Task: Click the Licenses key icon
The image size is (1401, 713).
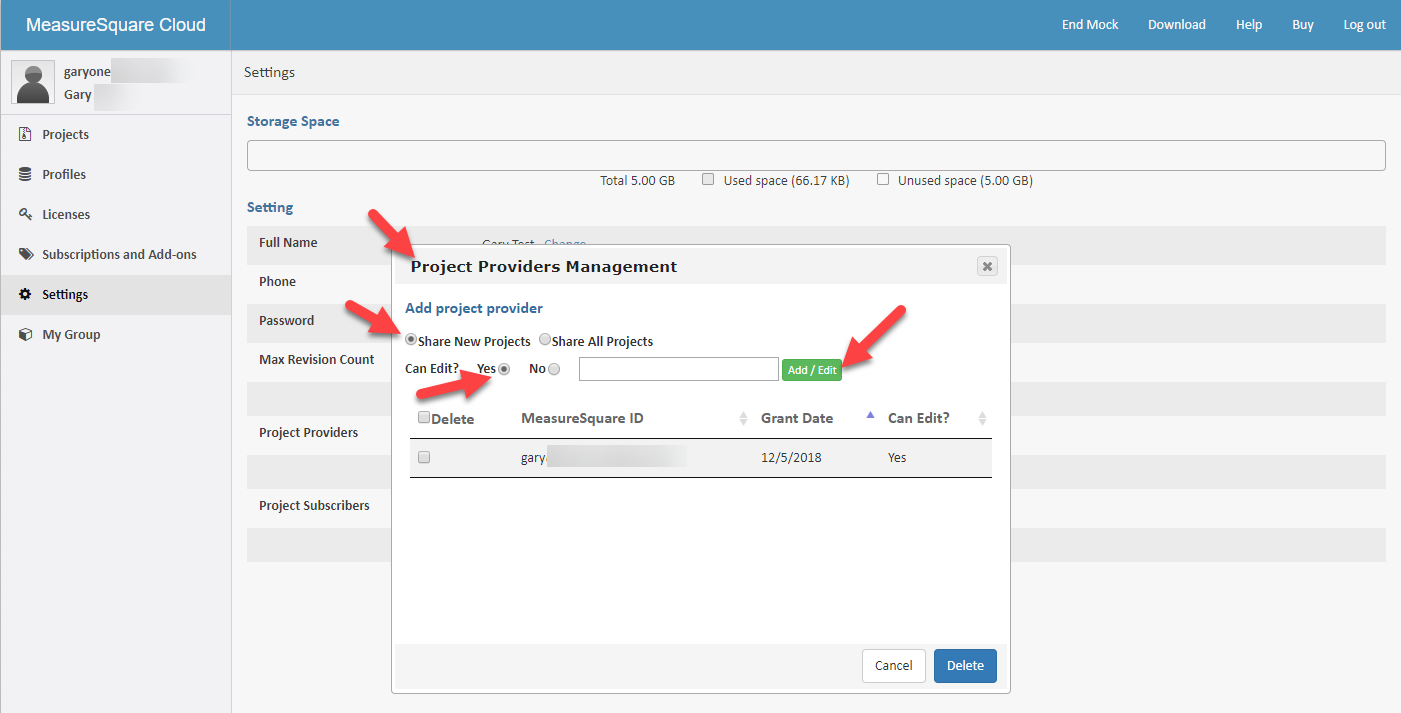Action: (x=25, y=215)
